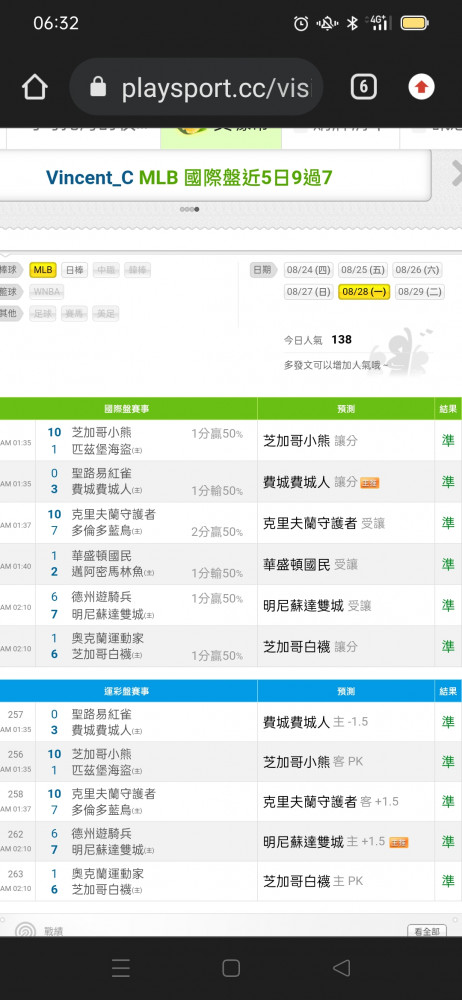Click 芝加哥小熊 讓分 prediction in first row
The width and height of the screenshot is (462, 1000).
click(x=310, y=441)
